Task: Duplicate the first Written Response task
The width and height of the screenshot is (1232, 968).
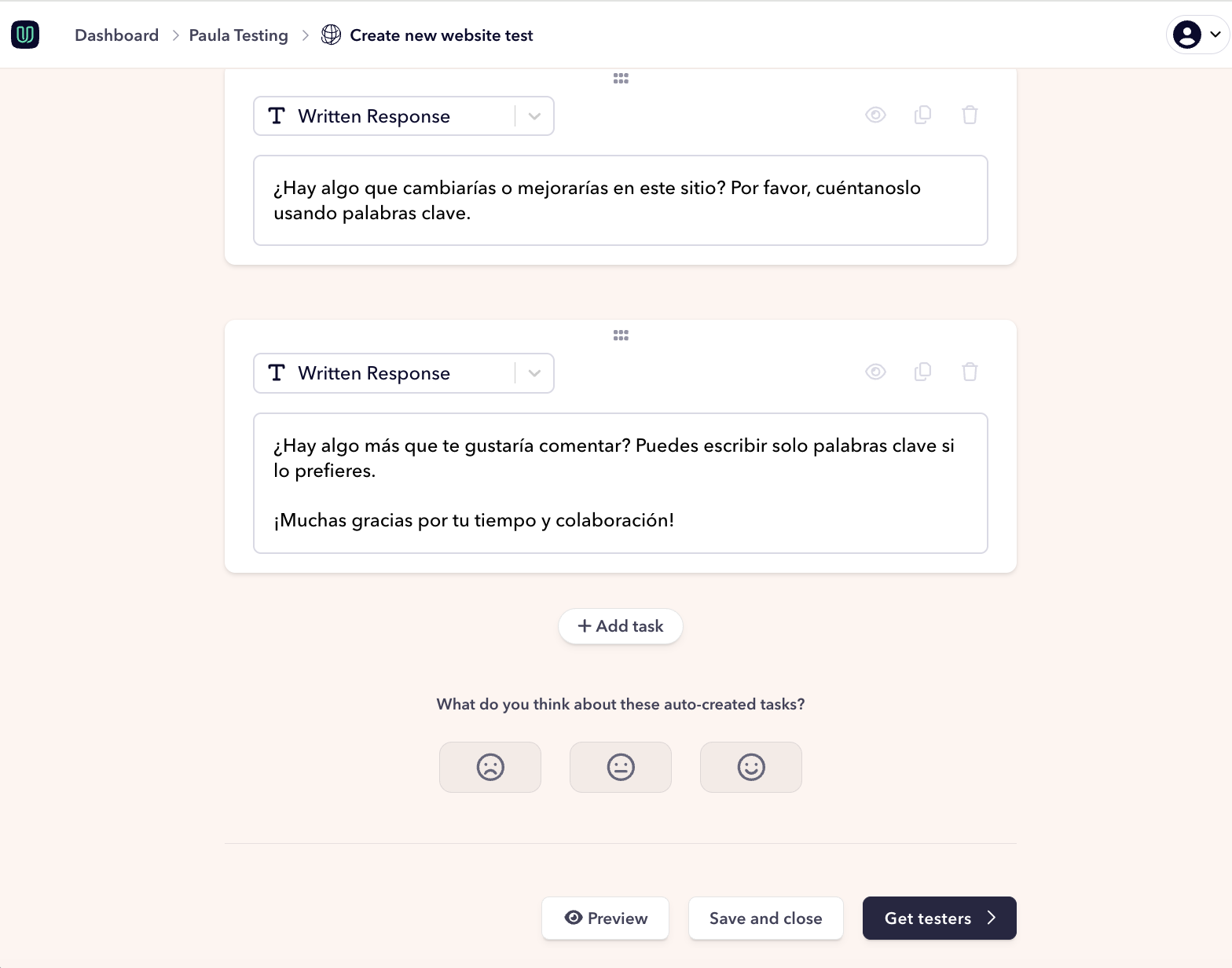Action: 922,115
